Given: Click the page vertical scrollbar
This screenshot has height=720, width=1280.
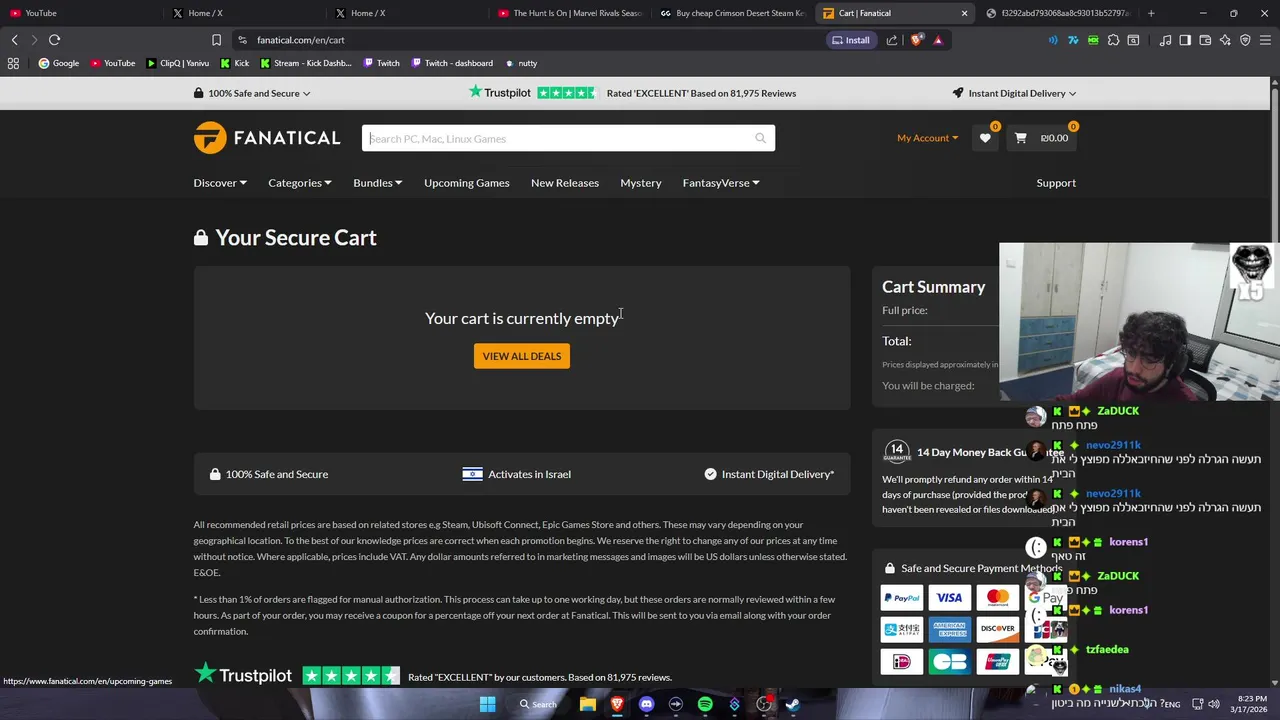Looking at the screenshot, I should point(1274,380).
